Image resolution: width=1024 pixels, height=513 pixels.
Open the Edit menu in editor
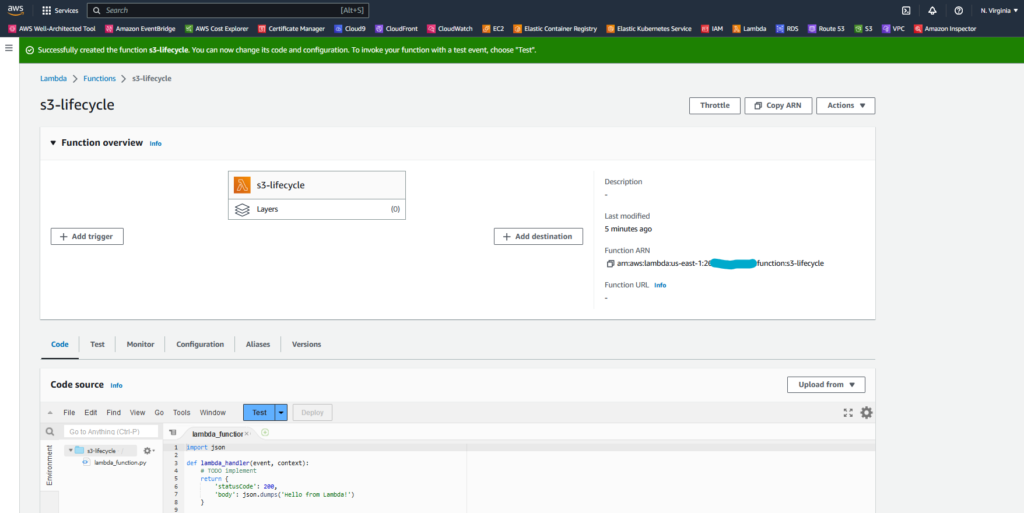tap(91, 412)
